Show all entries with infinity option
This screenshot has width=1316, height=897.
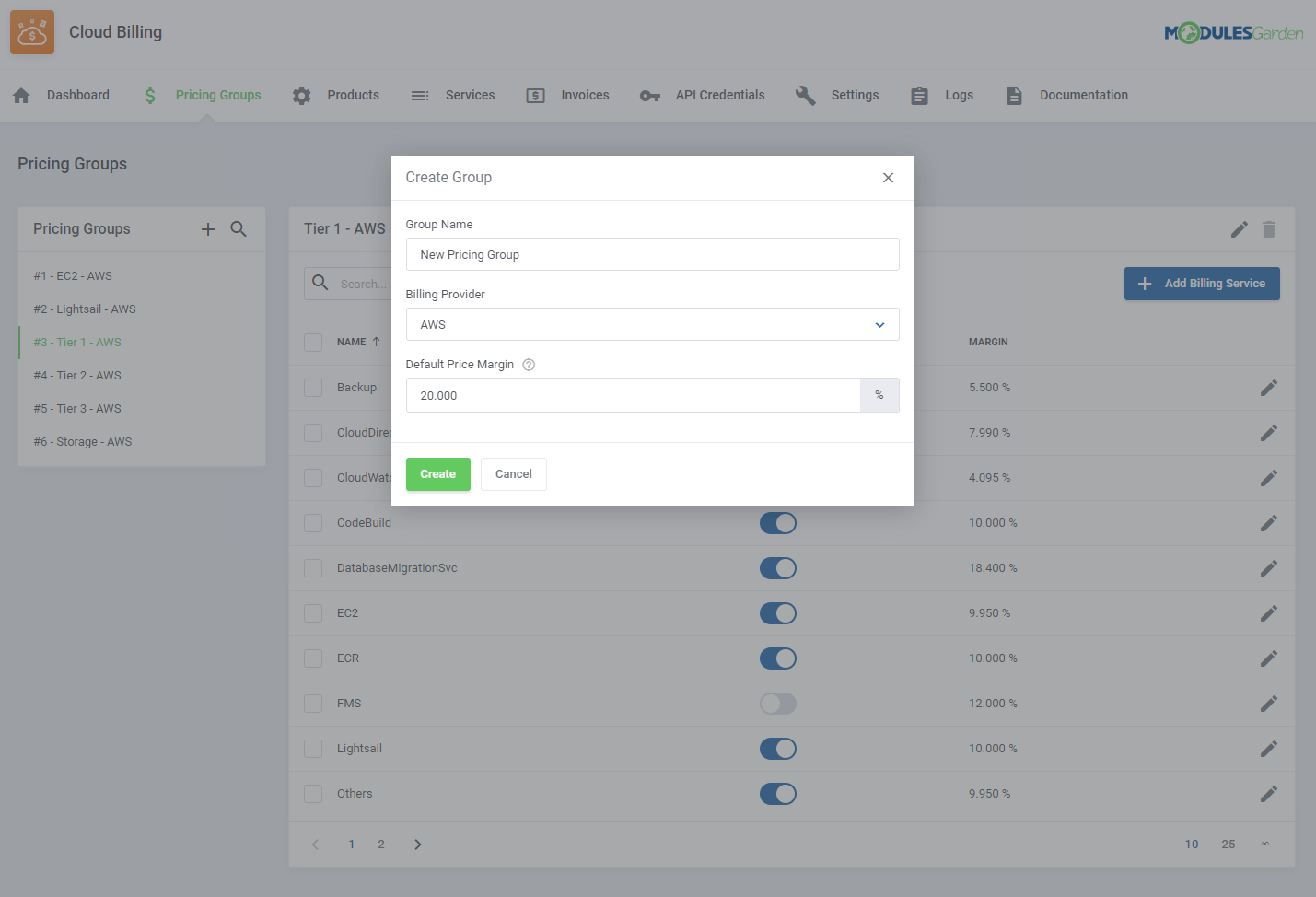tap(1265, 845)
